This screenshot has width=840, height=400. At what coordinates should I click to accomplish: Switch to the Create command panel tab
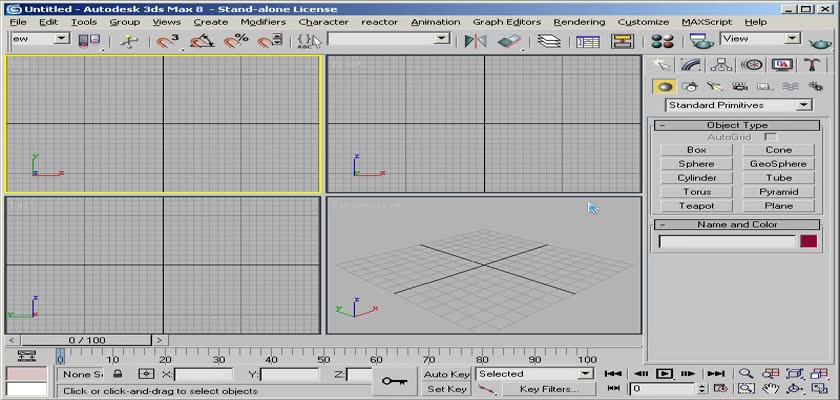tap(662, 65)
